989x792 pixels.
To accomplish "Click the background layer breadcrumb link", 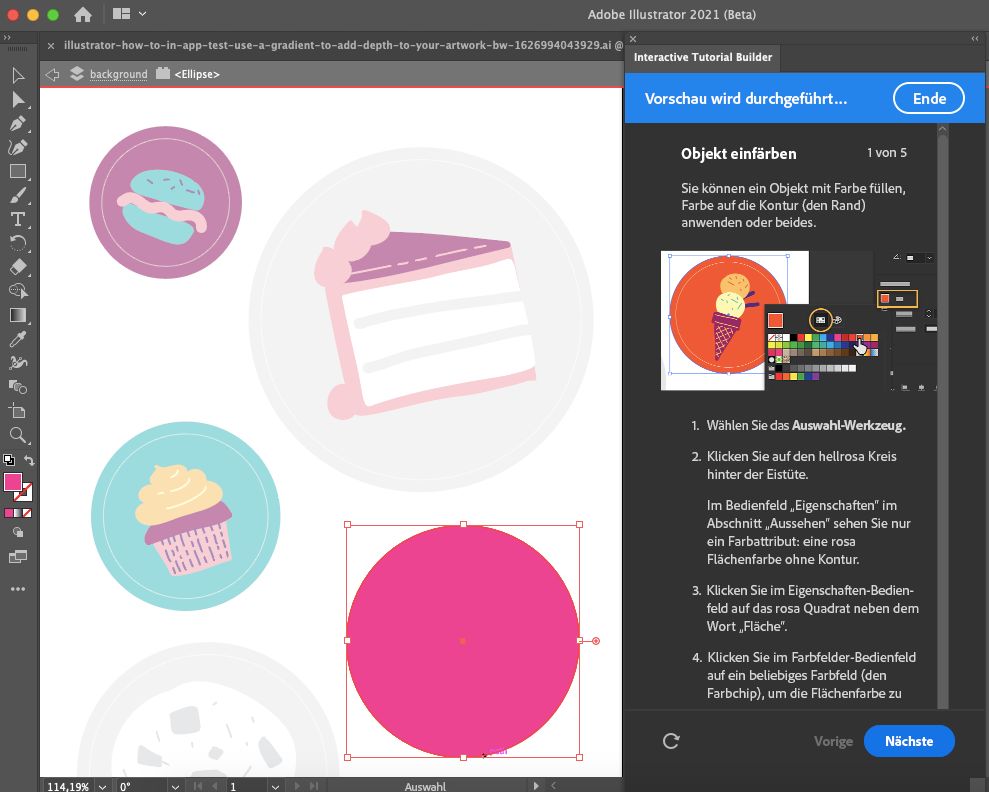I will coord(119,74).
